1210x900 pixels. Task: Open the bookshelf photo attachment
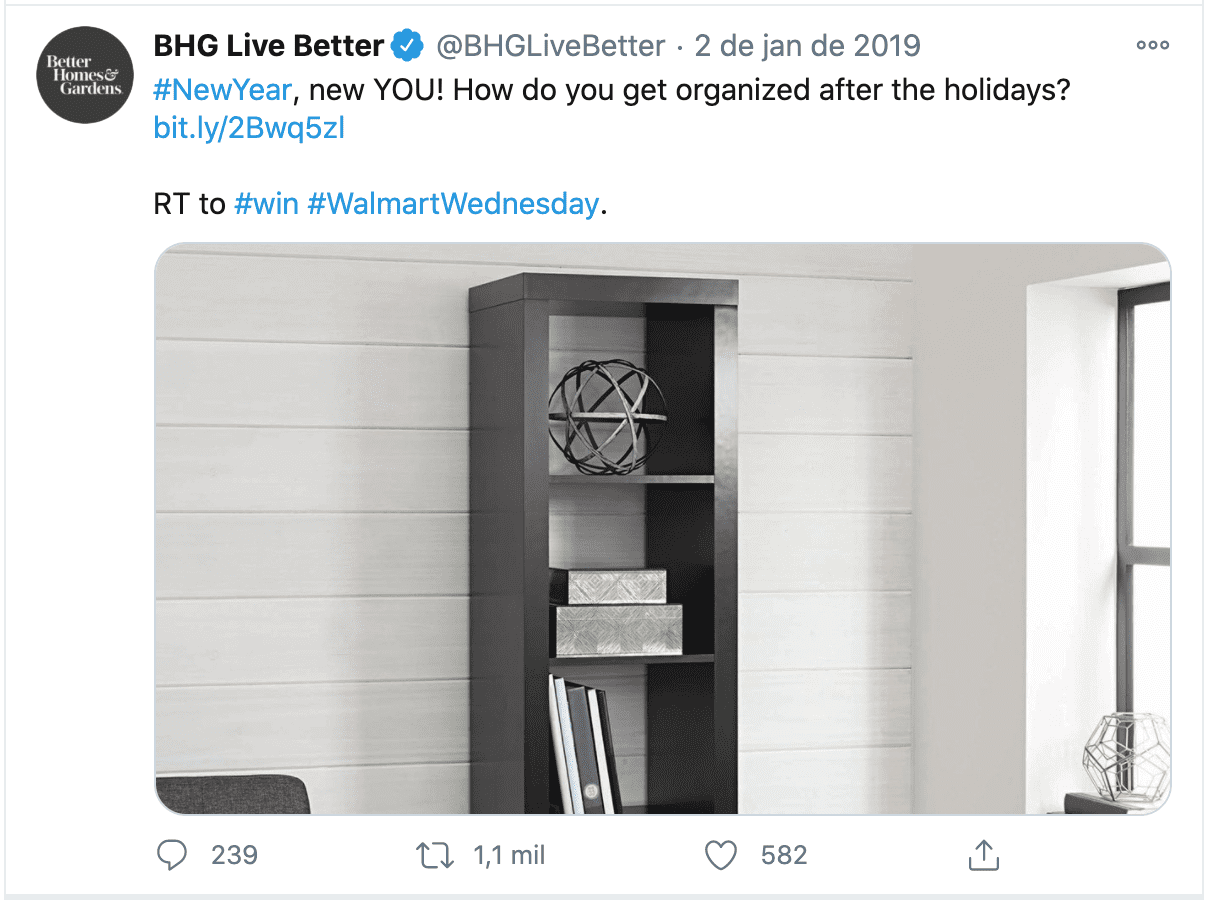tap(662, 528)
